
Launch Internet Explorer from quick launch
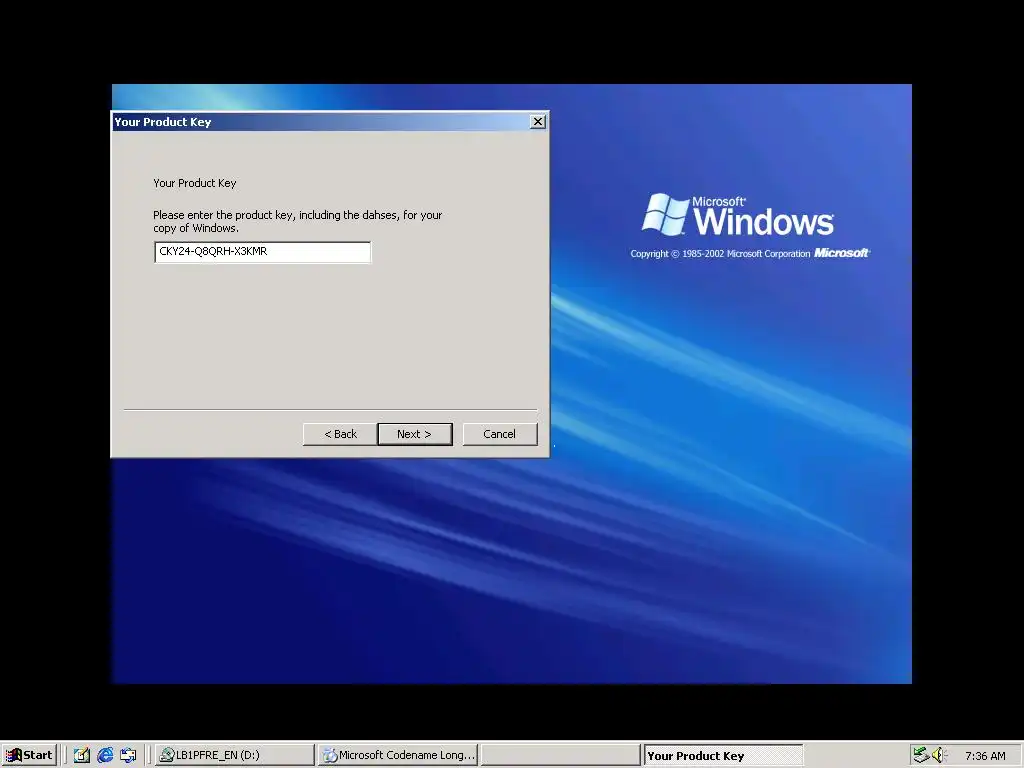[x=104, y=755]
